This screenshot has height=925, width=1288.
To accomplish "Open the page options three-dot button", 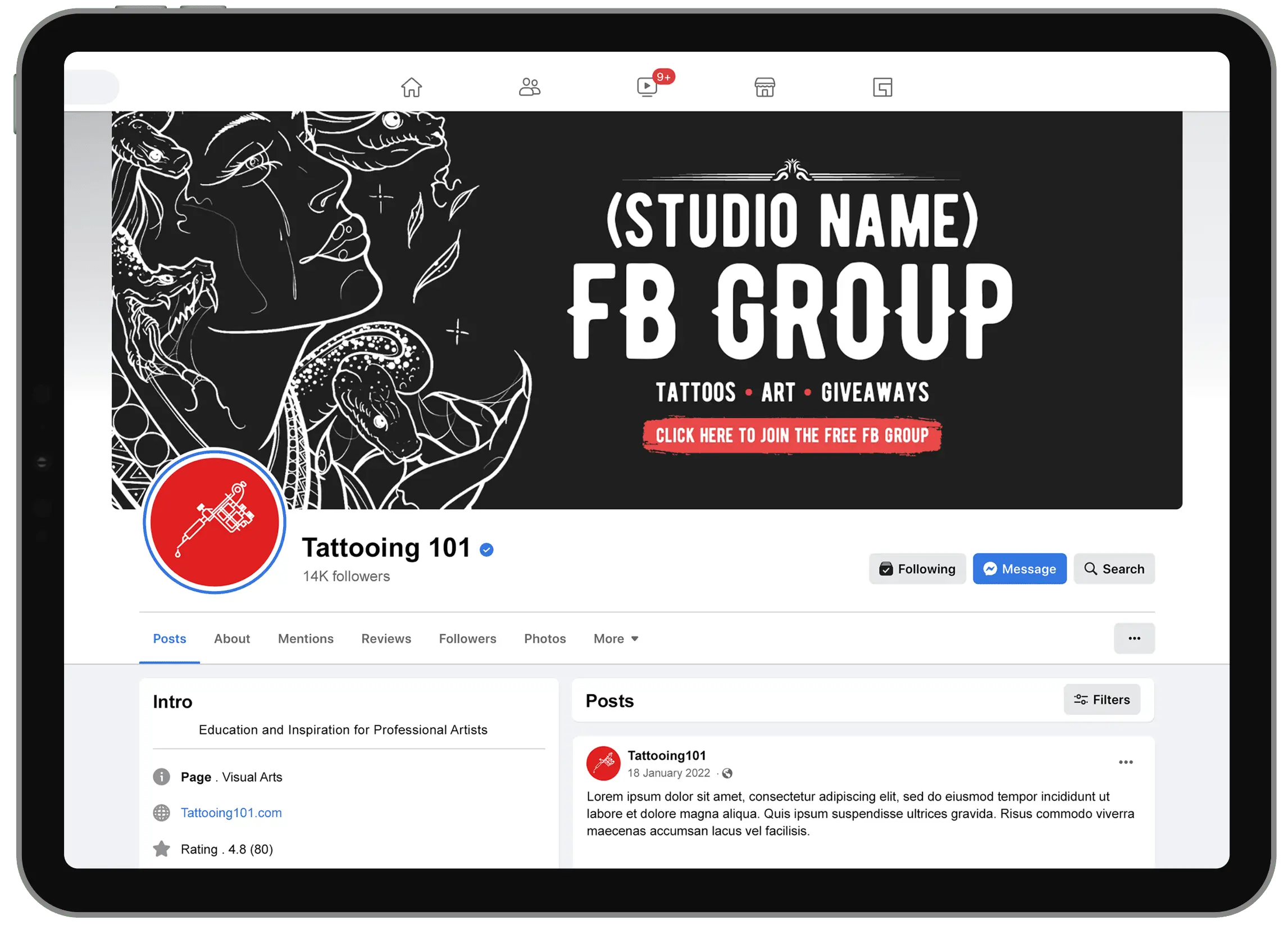I will tap(1134, 638).
